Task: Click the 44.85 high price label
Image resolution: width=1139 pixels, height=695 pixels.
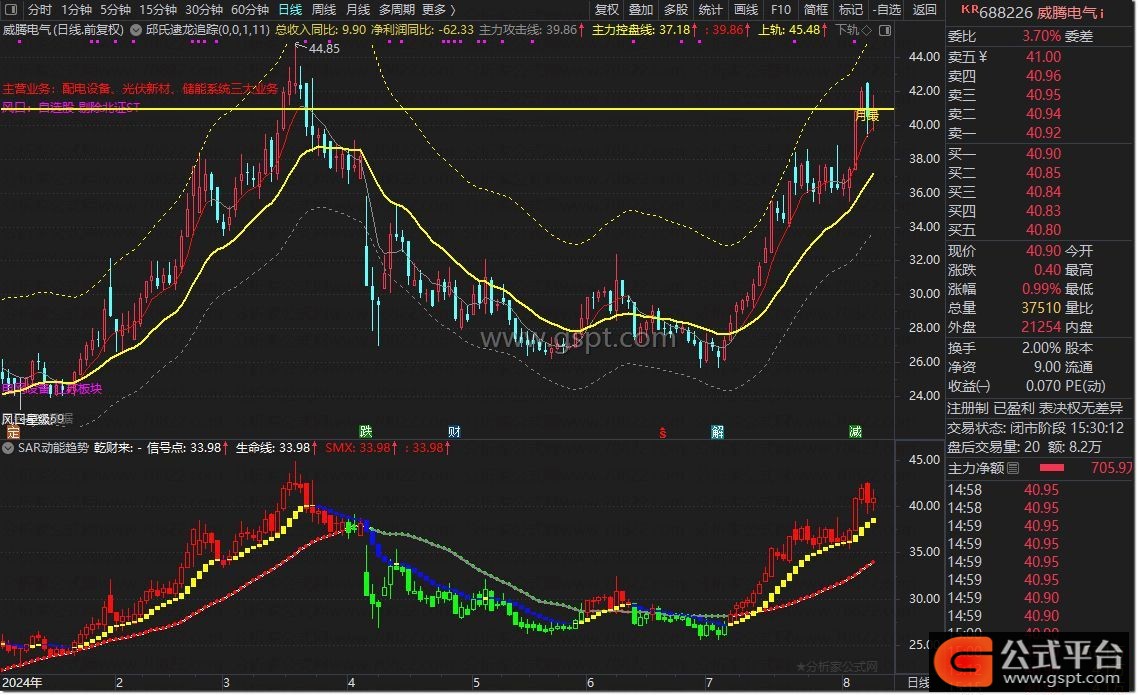Action: click(x=324, y=49)
